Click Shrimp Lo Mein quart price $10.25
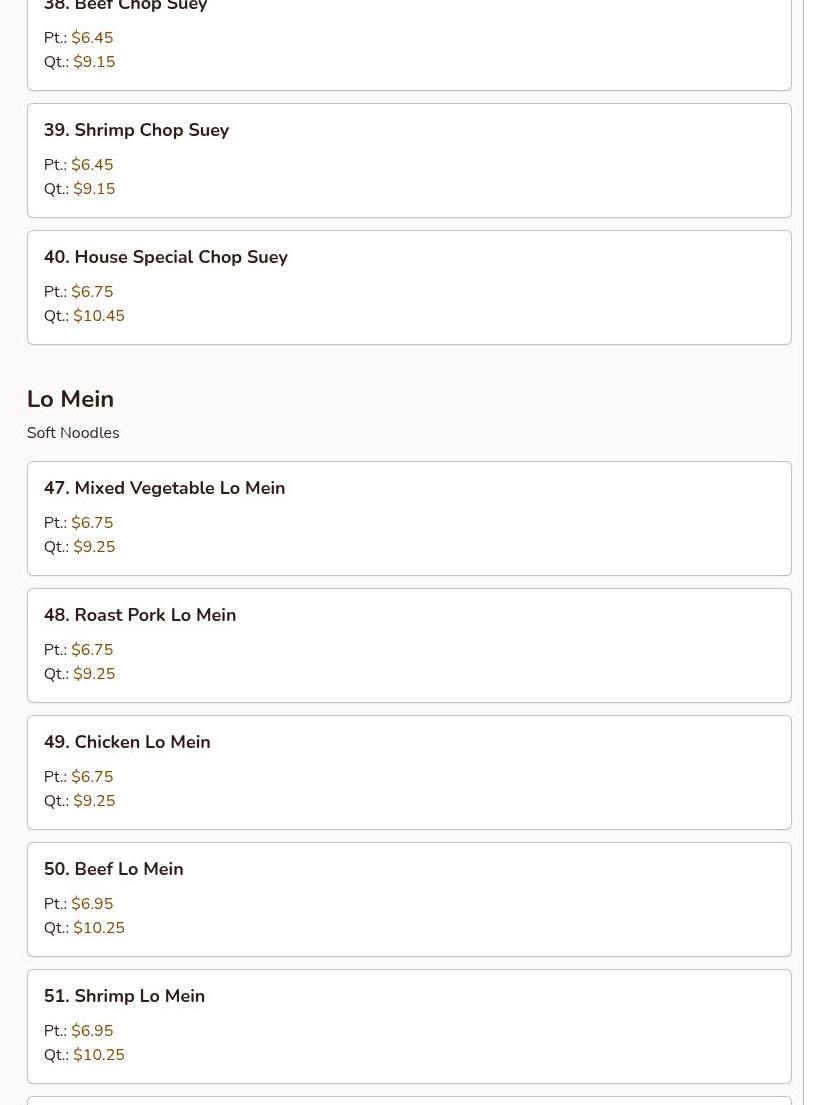824x1105 pixels. tap(99, 1055)
